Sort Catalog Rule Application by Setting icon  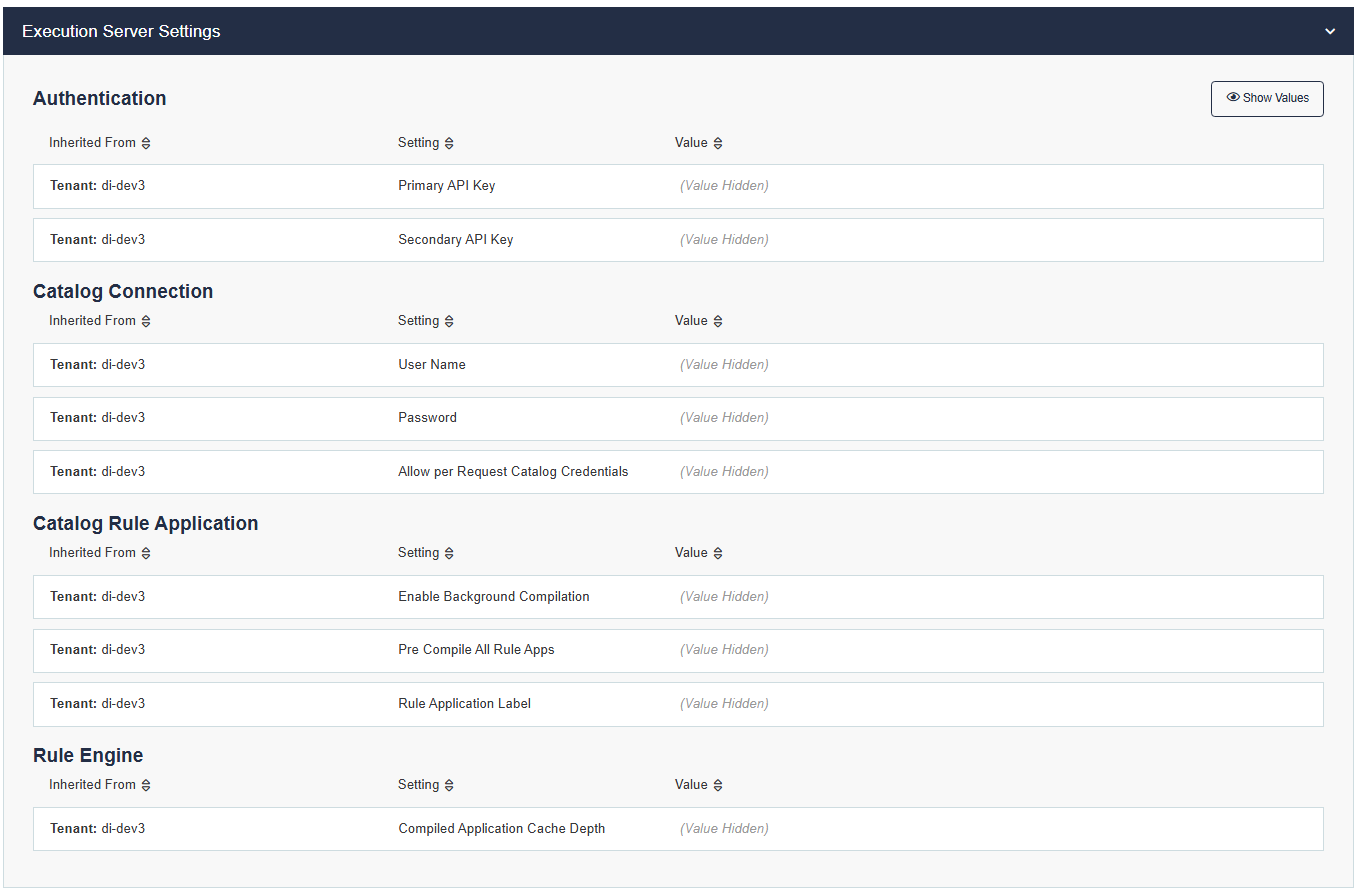point(449,553)
